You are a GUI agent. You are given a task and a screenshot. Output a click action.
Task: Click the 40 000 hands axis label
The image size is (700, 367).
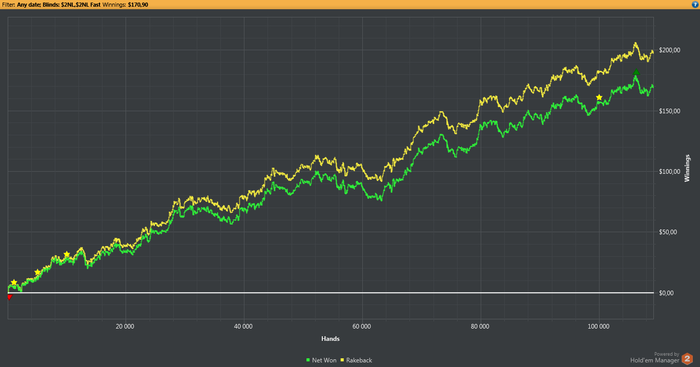[x=243, y=326]
